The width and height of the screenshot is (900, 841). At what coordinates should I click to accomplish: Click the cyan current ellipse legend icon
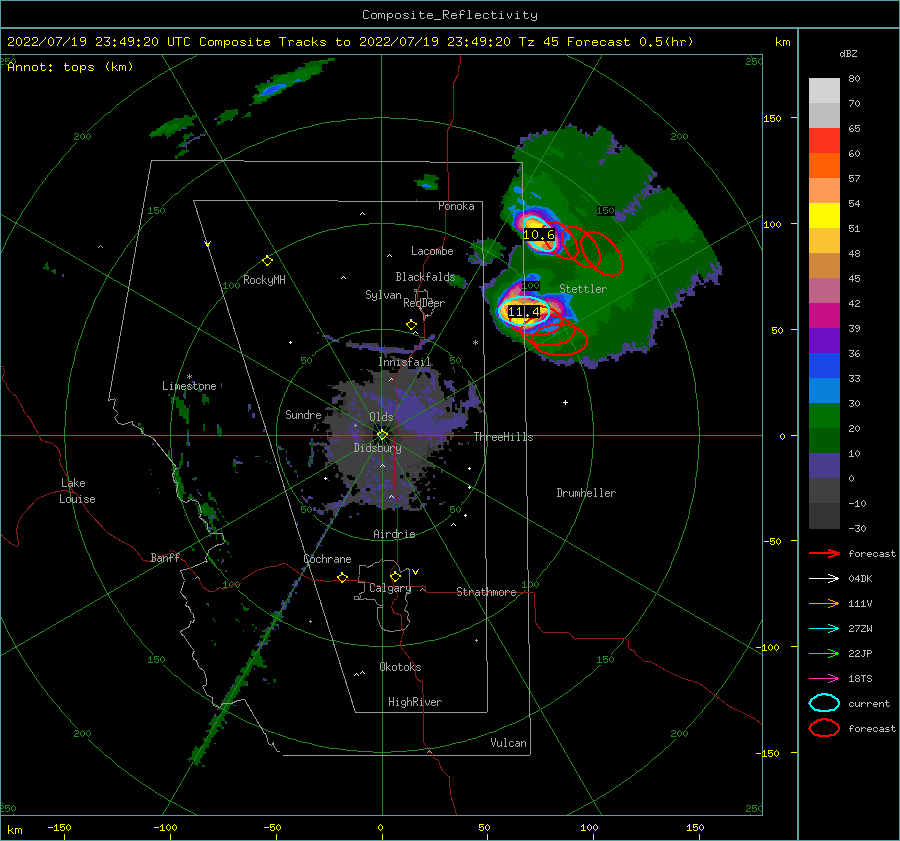point(824,703)
